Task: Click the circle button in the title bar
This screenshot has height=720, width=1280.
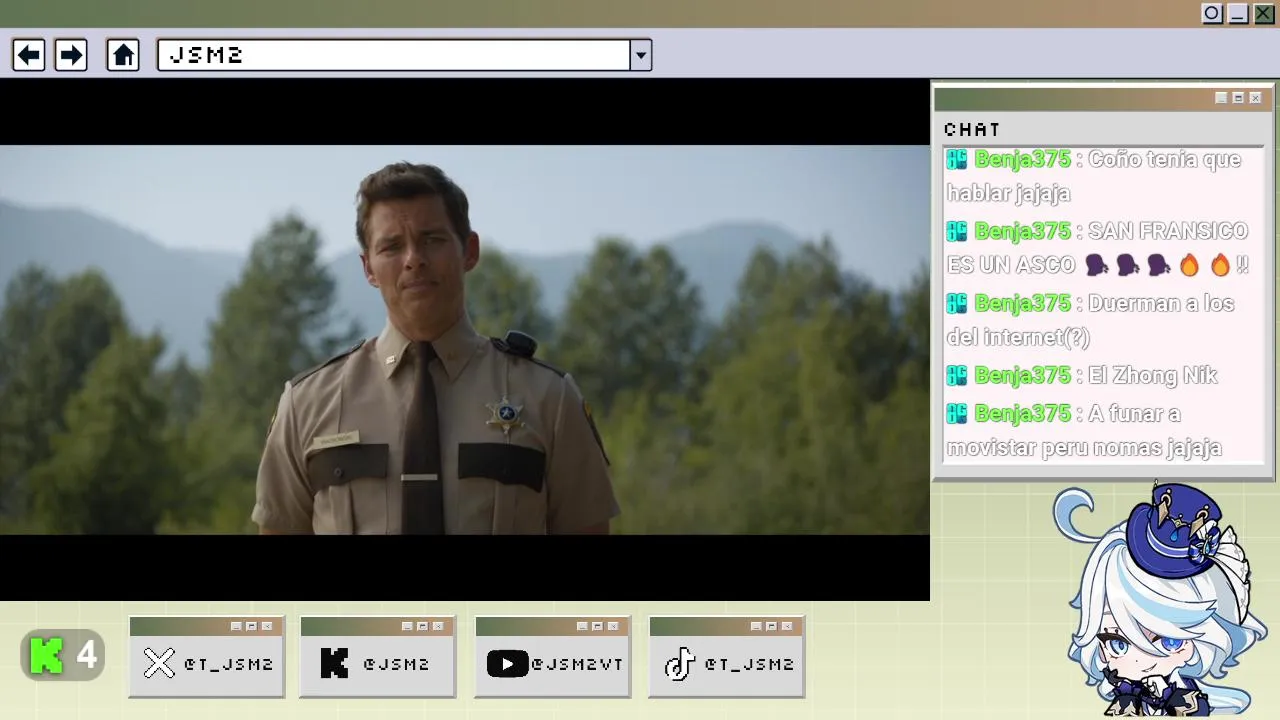Action: [1212, 14]
